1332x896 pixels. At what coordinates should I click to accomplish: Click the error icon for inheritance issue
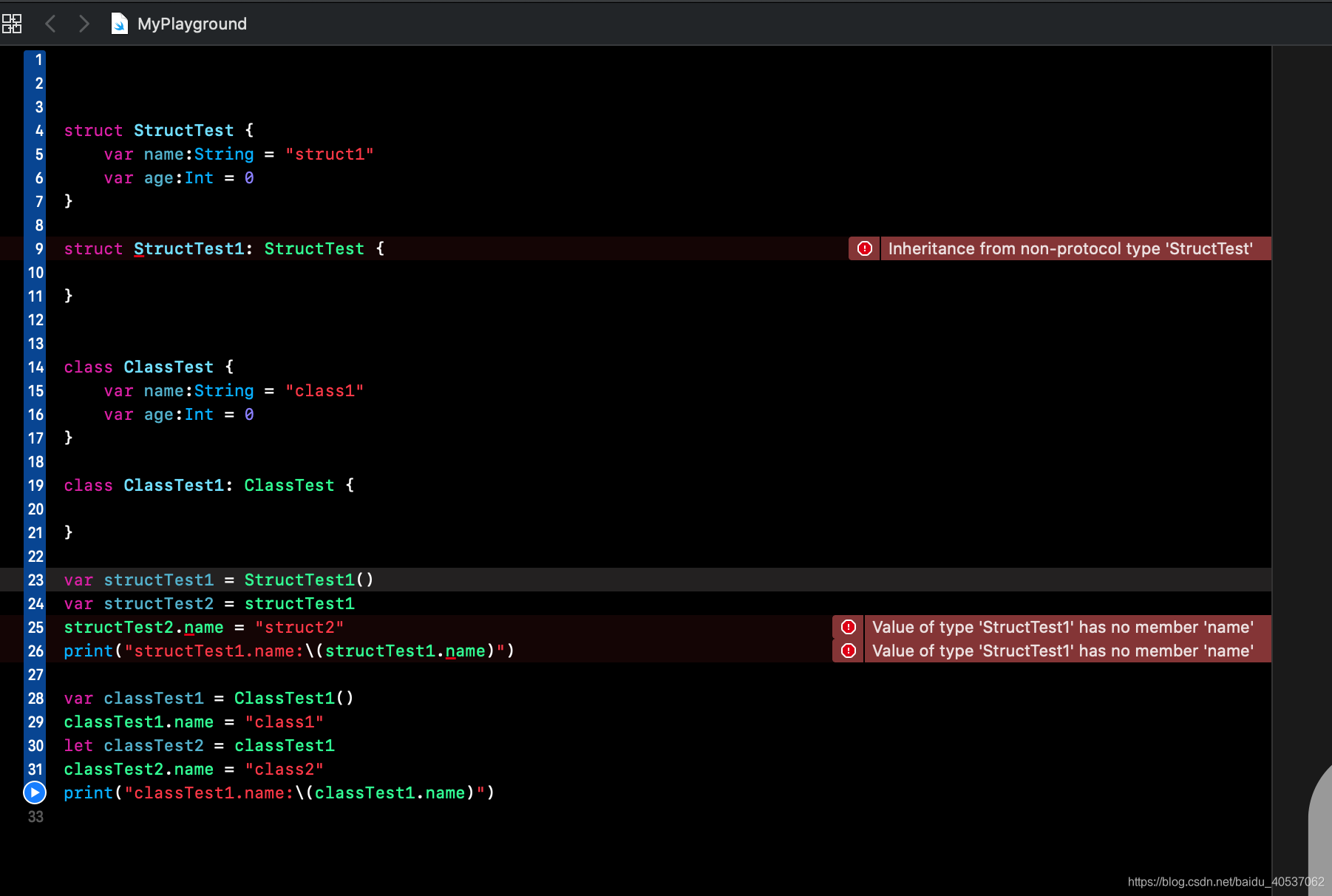864,248
